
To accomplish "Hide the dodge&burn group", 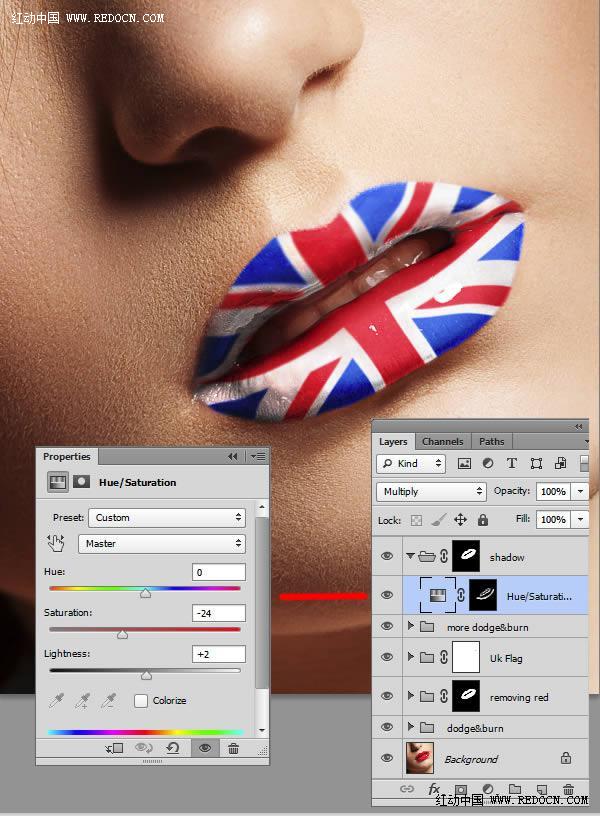I will pyautogui.click(x=387, y=727).
